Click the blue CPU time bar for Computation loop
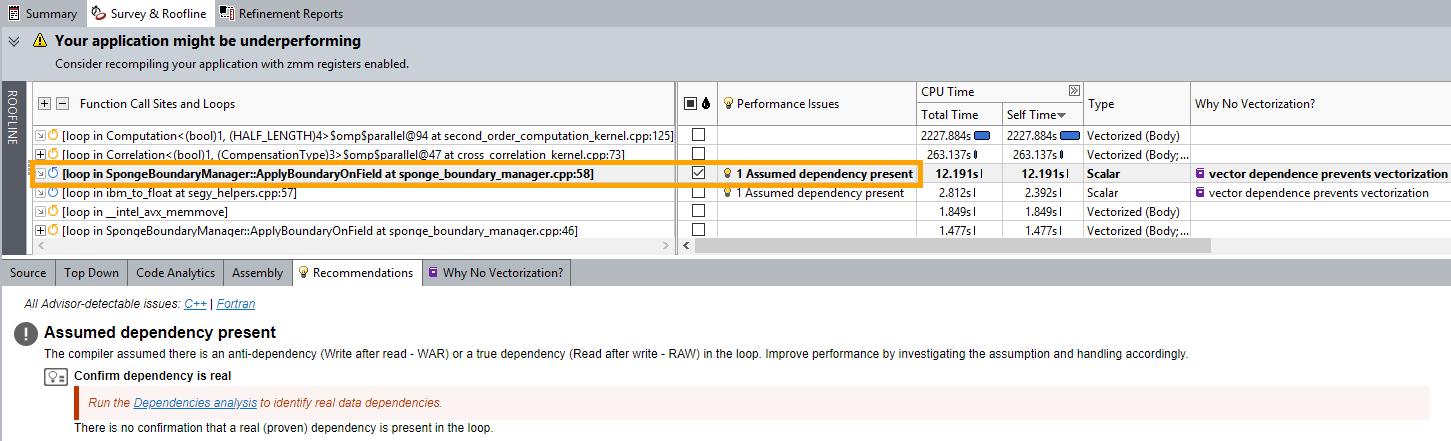Viewport: 1451px width, 441px height. [982, 135]
